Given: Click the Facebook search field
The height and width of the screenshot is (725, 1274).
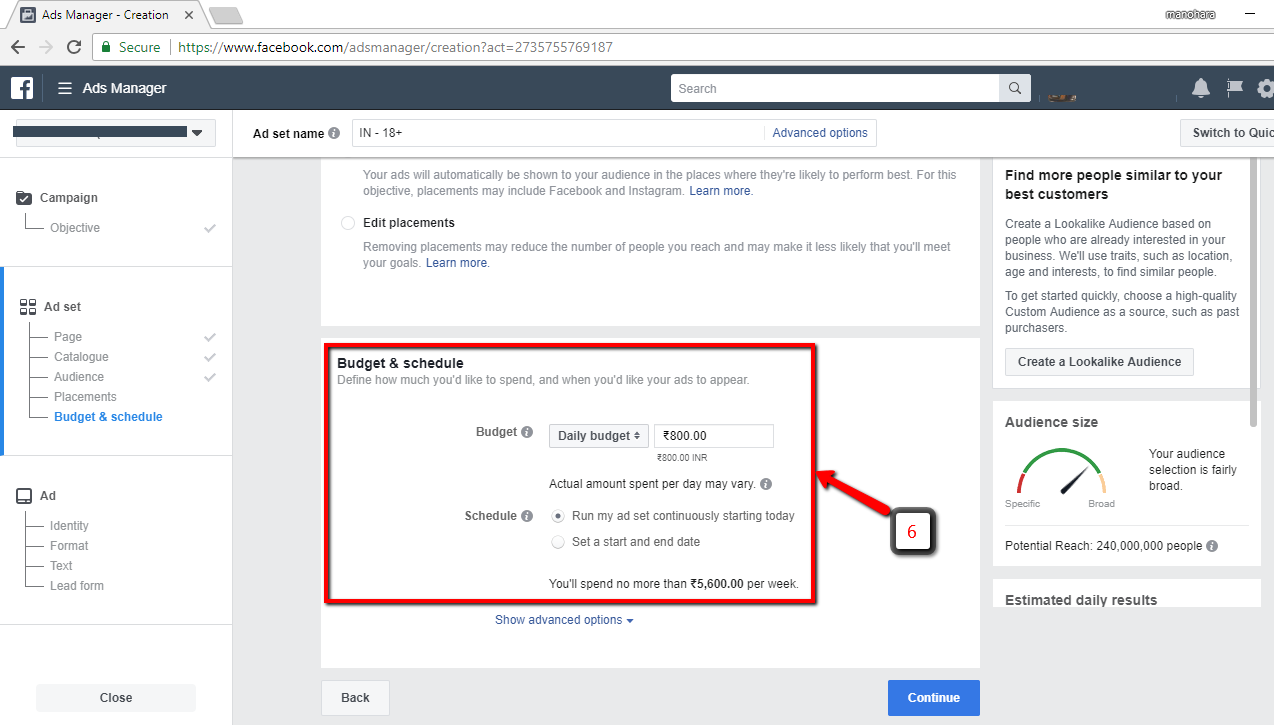Looking at the screenshot, I should (835, 88).
